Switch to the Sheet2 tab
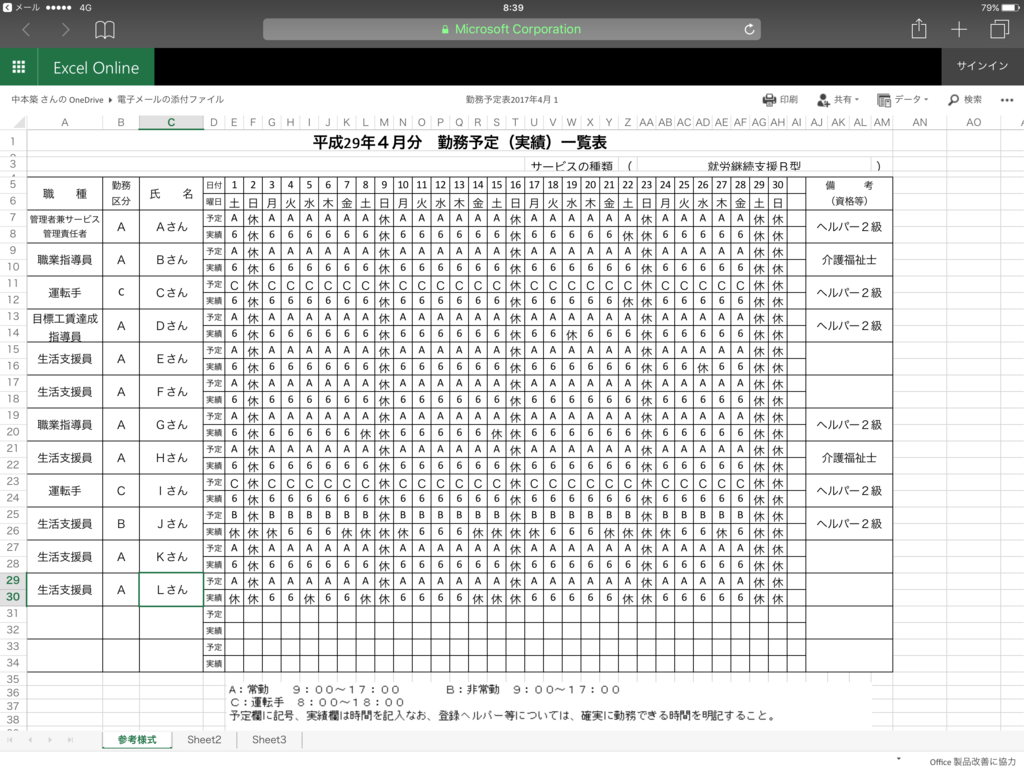This screenshot has width=1024, height=768. [204, 740]
